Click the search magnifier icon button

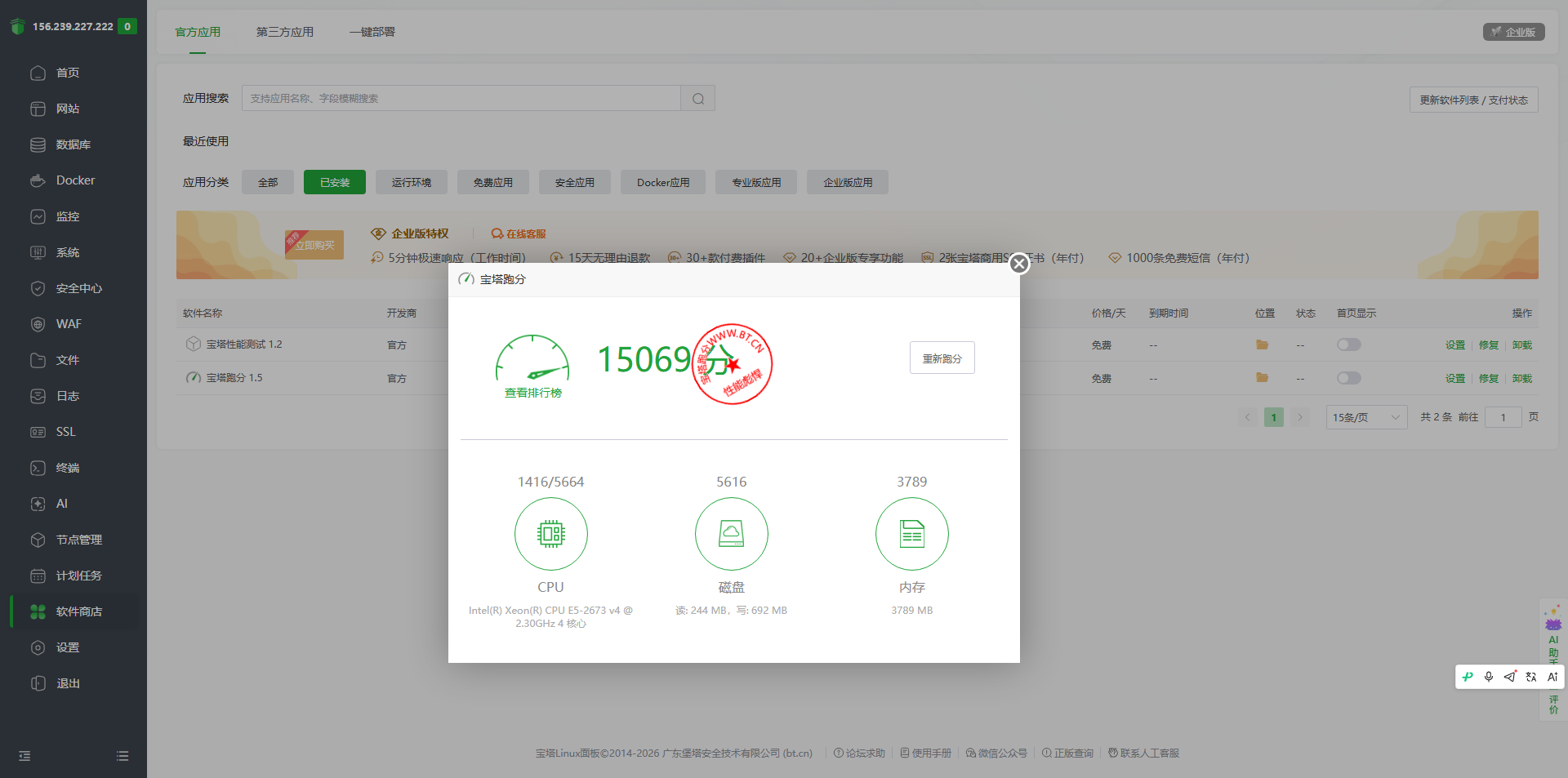[x=698, y=99]
